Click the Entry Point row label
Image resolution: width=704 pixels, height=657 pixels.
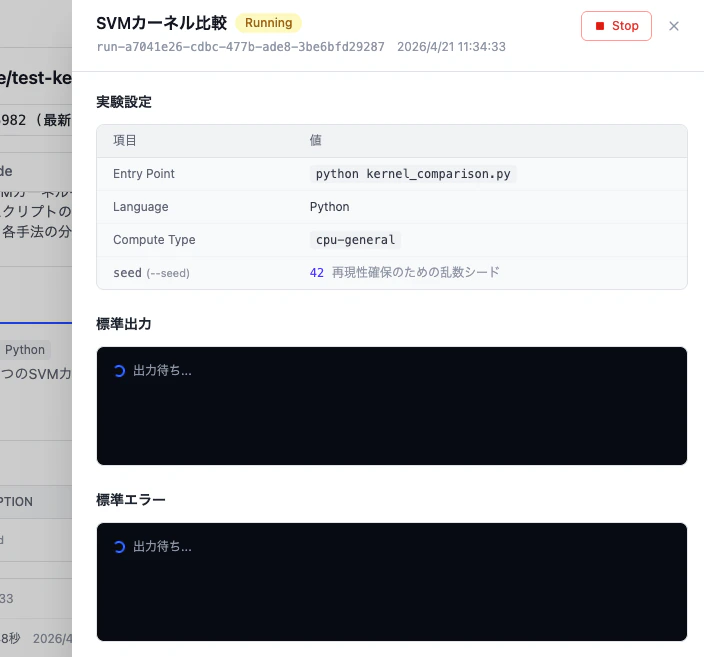144,174
